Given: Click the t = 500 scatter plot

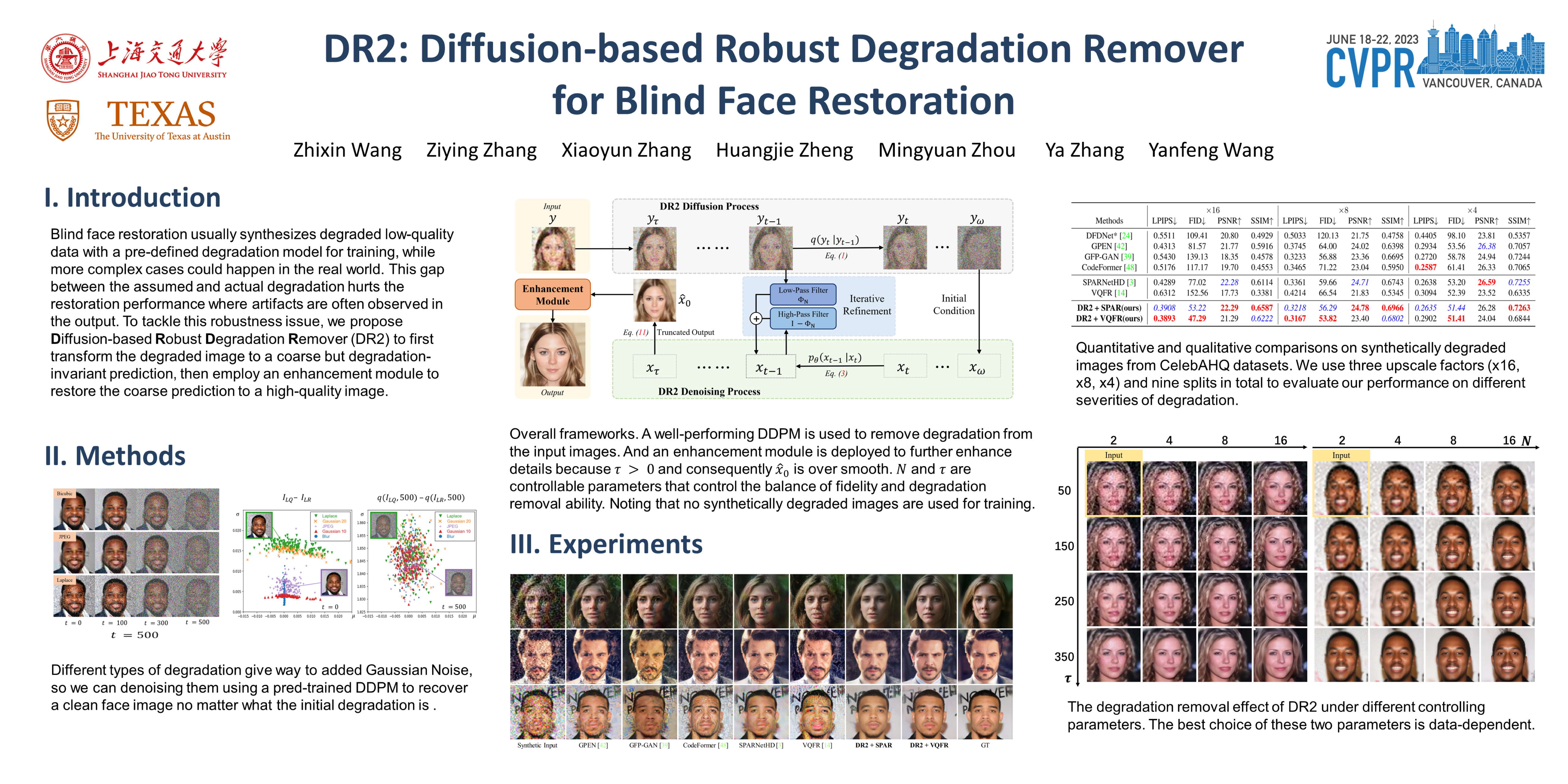Looking at the screenshot, I should [x=421, y=561].
